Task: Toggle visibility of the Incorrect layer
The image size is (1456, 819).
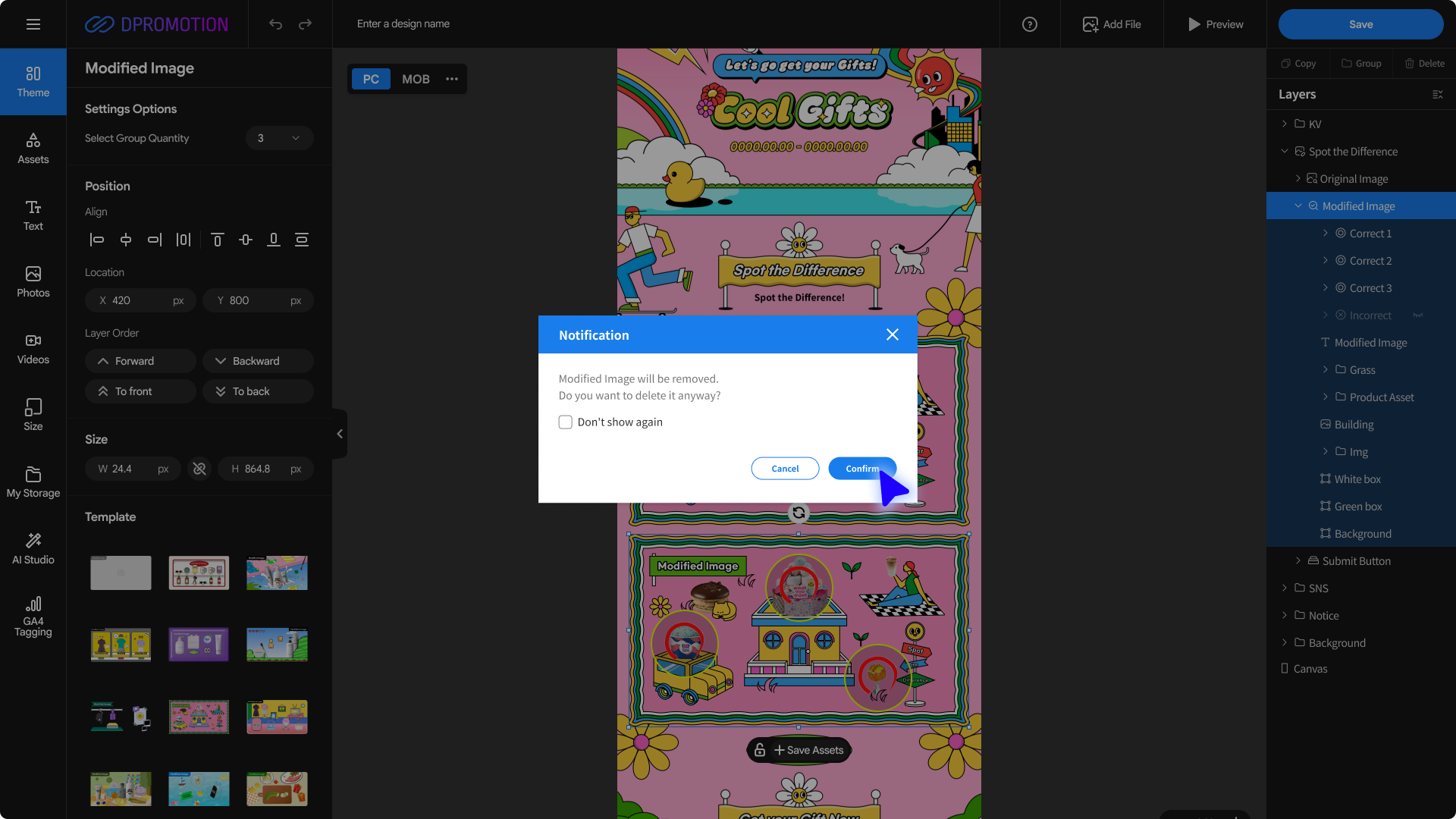Action: [1417, 315]
